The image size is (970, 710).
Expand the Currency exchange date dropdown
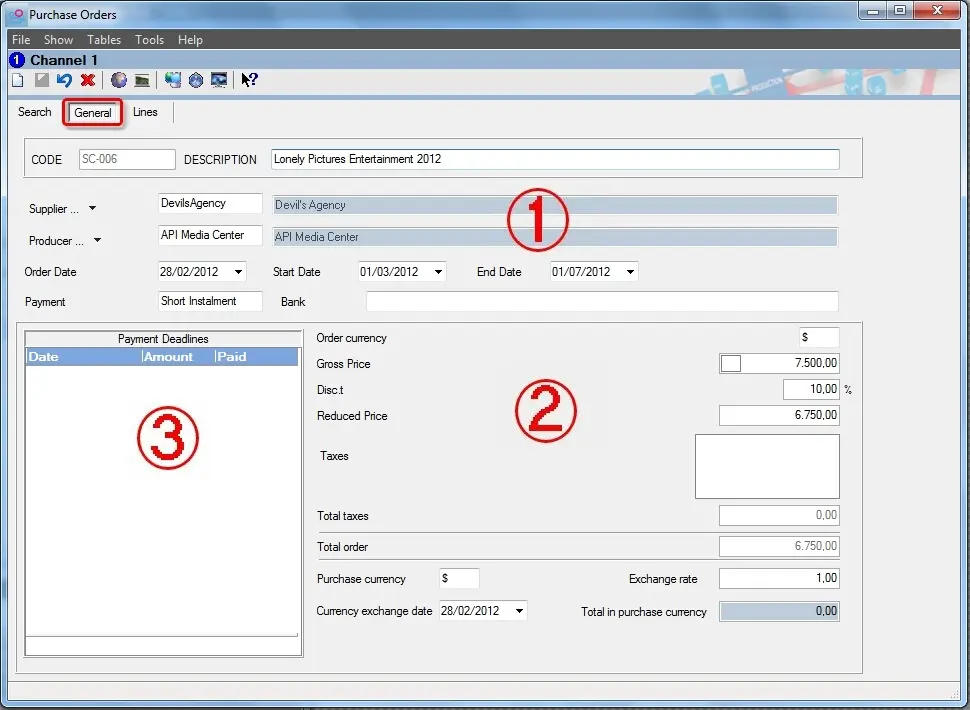point(519,611)
